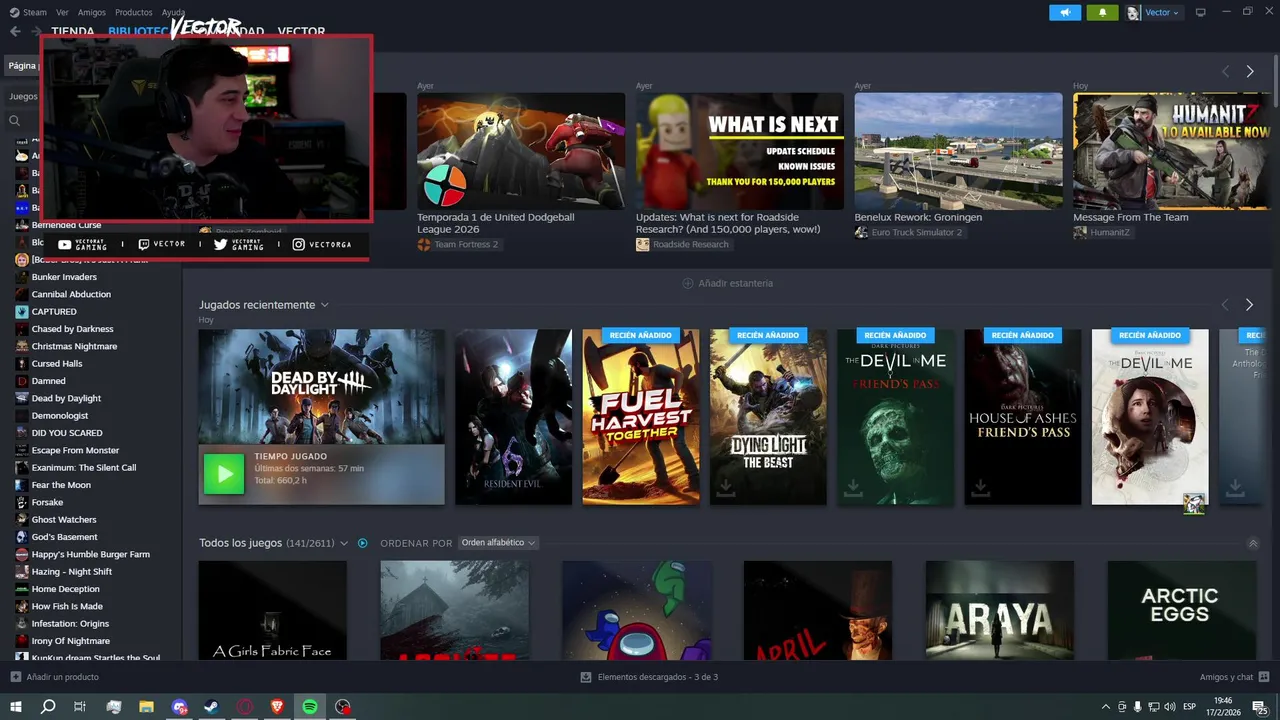Click the Roadside Research small game icon

[x=643, y=244]
